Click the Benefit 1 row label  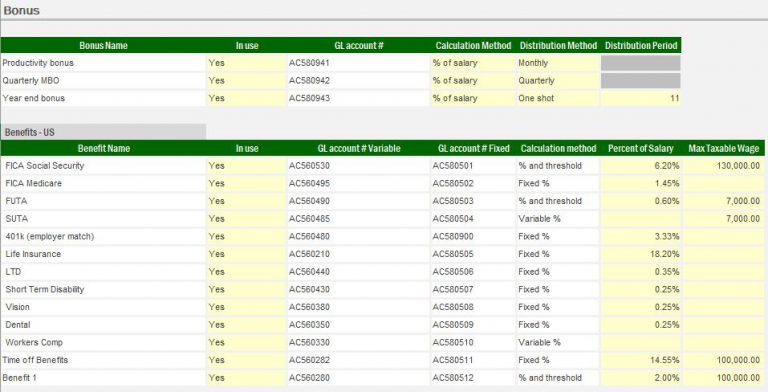click(x=20, y=378)
